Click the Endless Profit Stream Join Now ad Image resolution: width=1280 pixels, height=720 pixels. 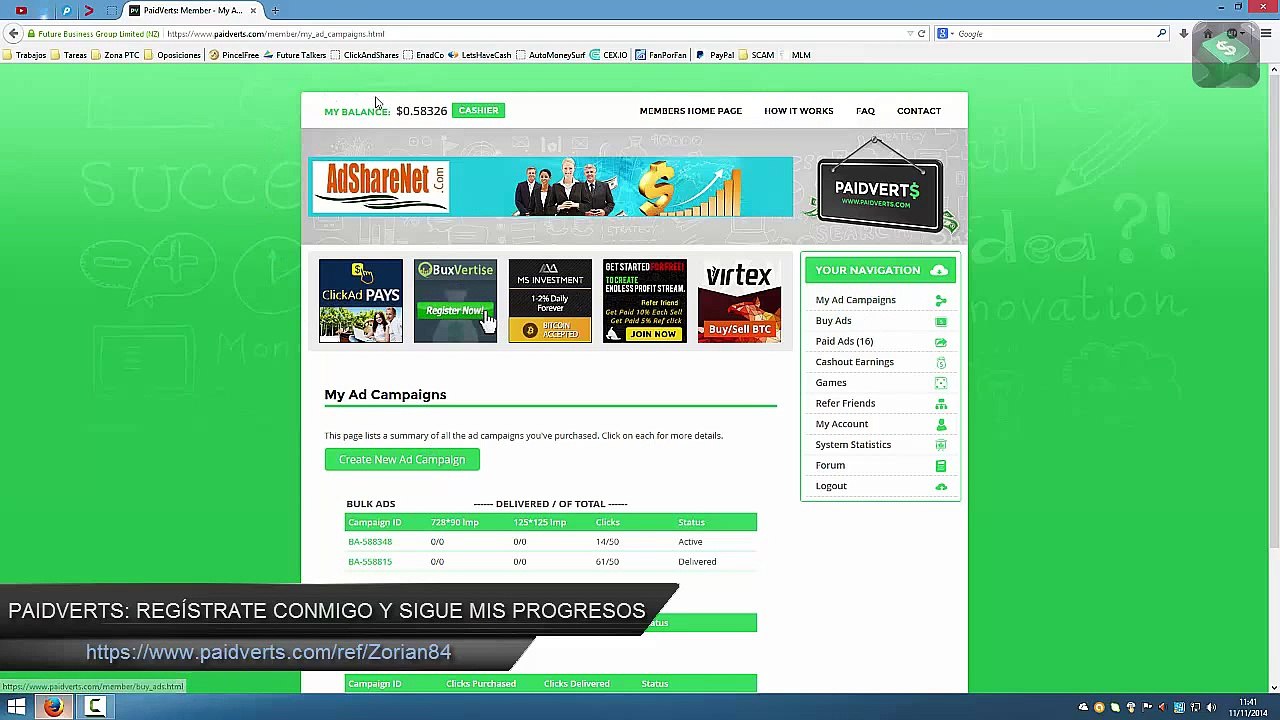pos(645,301)
